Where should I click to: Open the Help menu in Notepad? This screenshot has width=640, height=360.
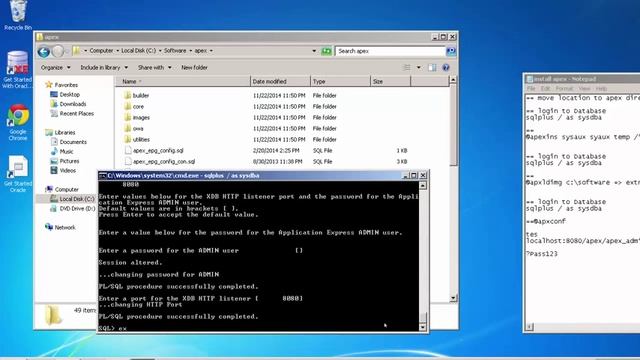click(x=601, y=89)
